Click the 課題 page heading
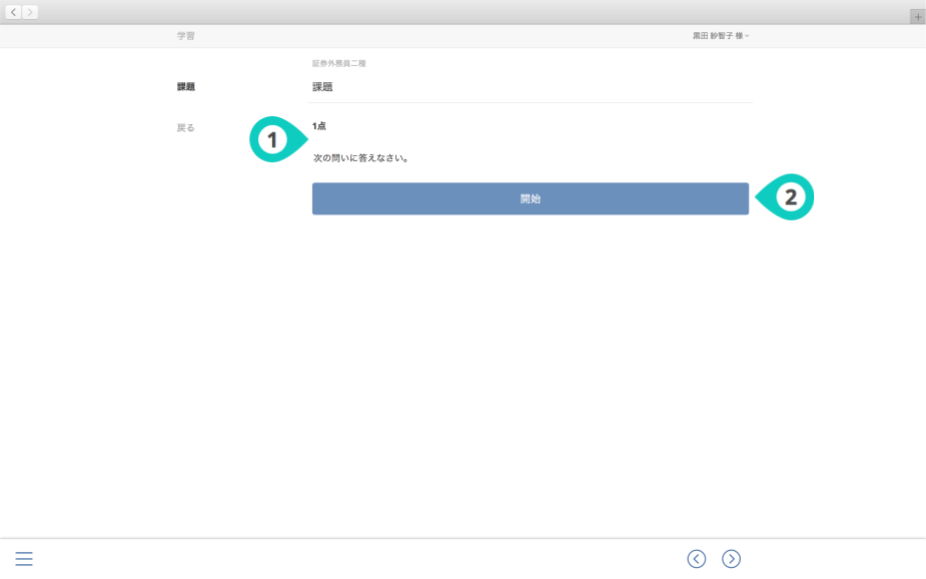Image resolution: width=926 pixels, height=579 pixels. click(322, 87)
